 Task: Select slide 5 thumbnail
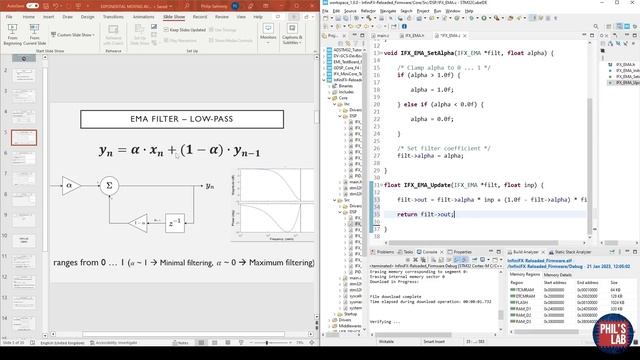pyautogui.click(x=24, y=138)
